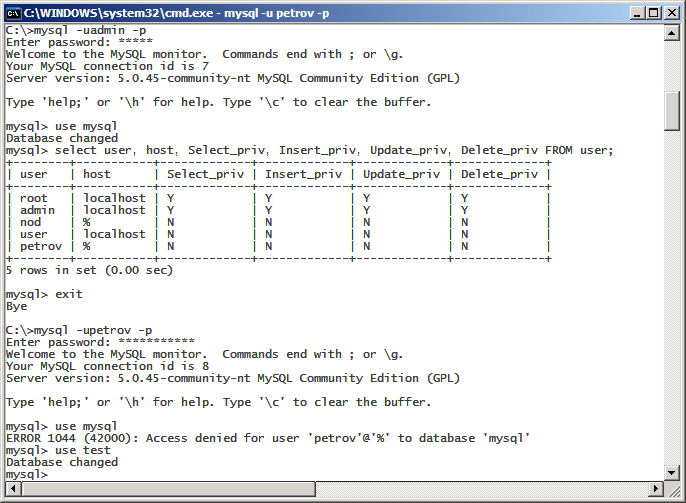Click the window title 'mysql -u petrov -p'

[276, 13]
